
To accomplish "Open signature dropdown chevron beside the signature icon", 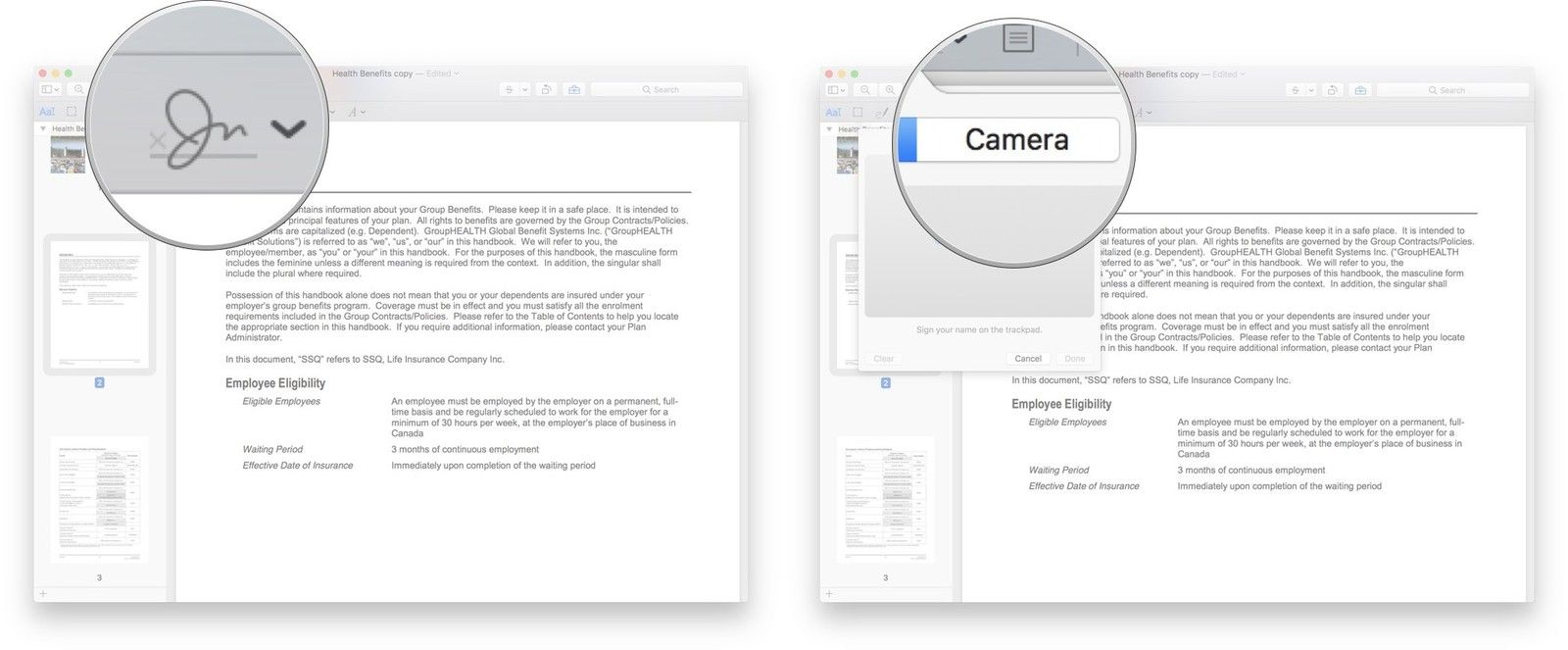I will [287, 128].
